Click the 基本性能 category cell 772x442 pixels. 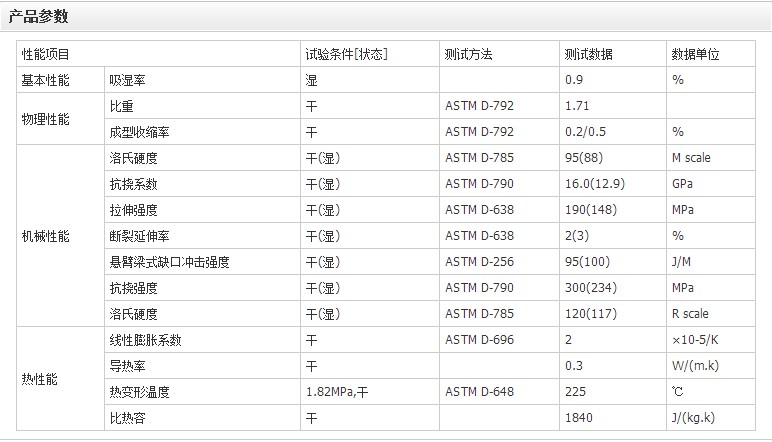click(x=46, y=80)
